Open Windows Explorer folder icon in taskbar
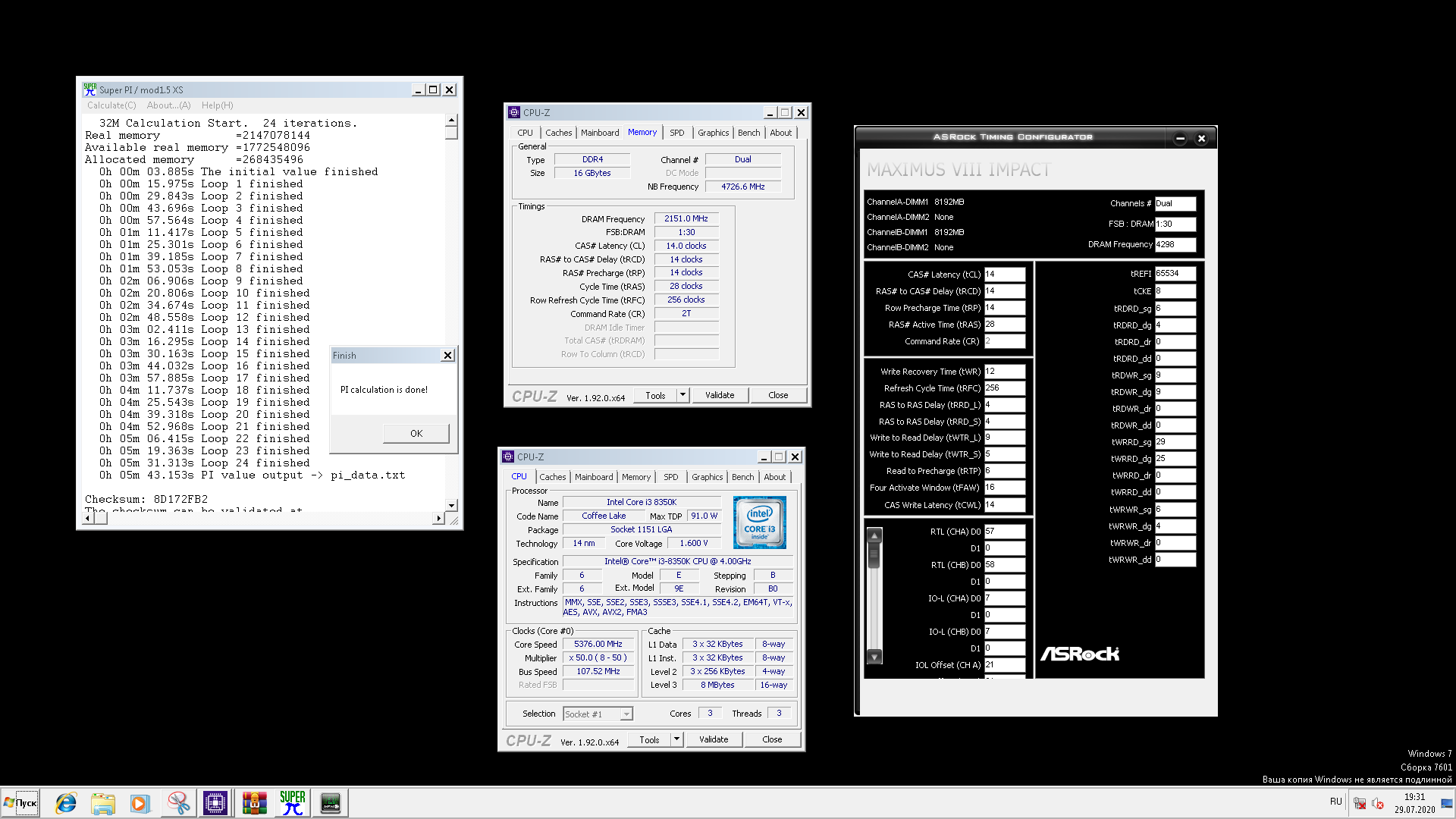Screen dimensions: 1456x819 click(102, 803)
